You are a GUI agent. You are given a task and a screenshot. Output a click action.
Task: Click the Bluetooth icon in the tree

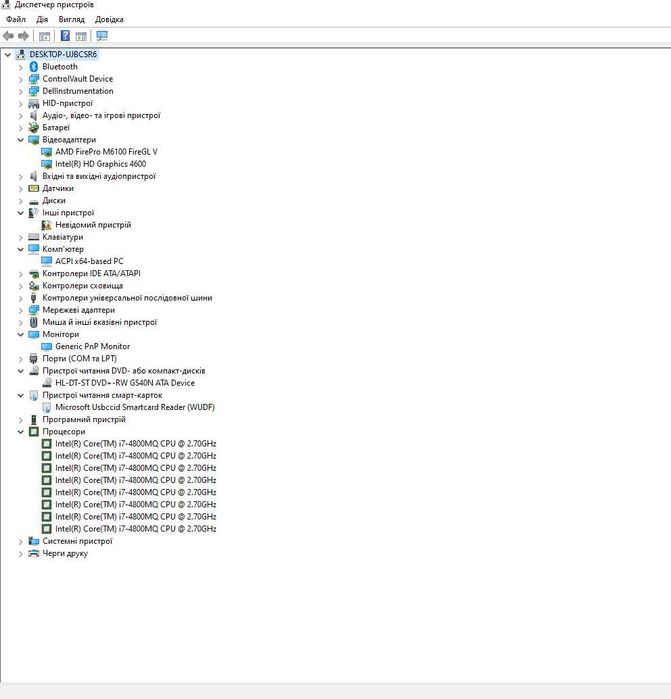coord(33,67)
